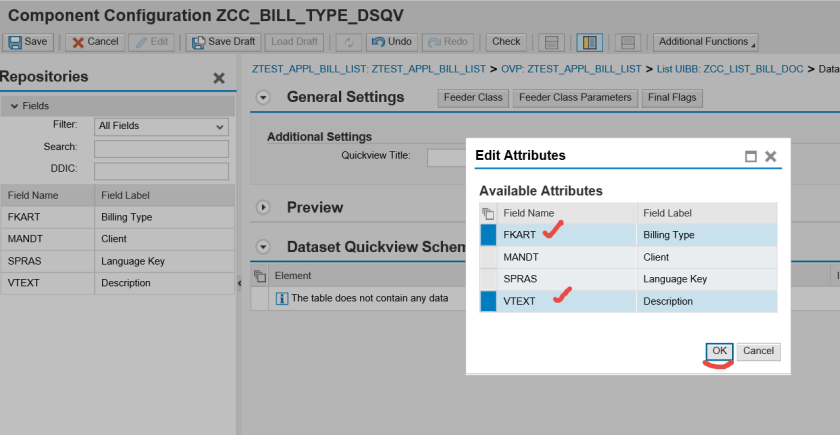Confirm the dialog with OK
The image size is (840, 435).
[719, 351]
